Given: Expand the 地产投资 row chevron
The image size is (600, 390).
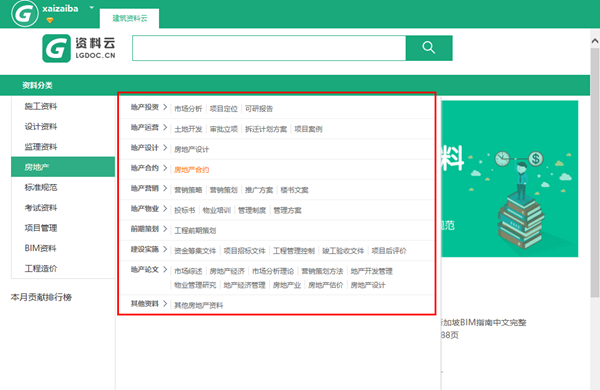Looking at the screenshot, I should tap(165, 107).
